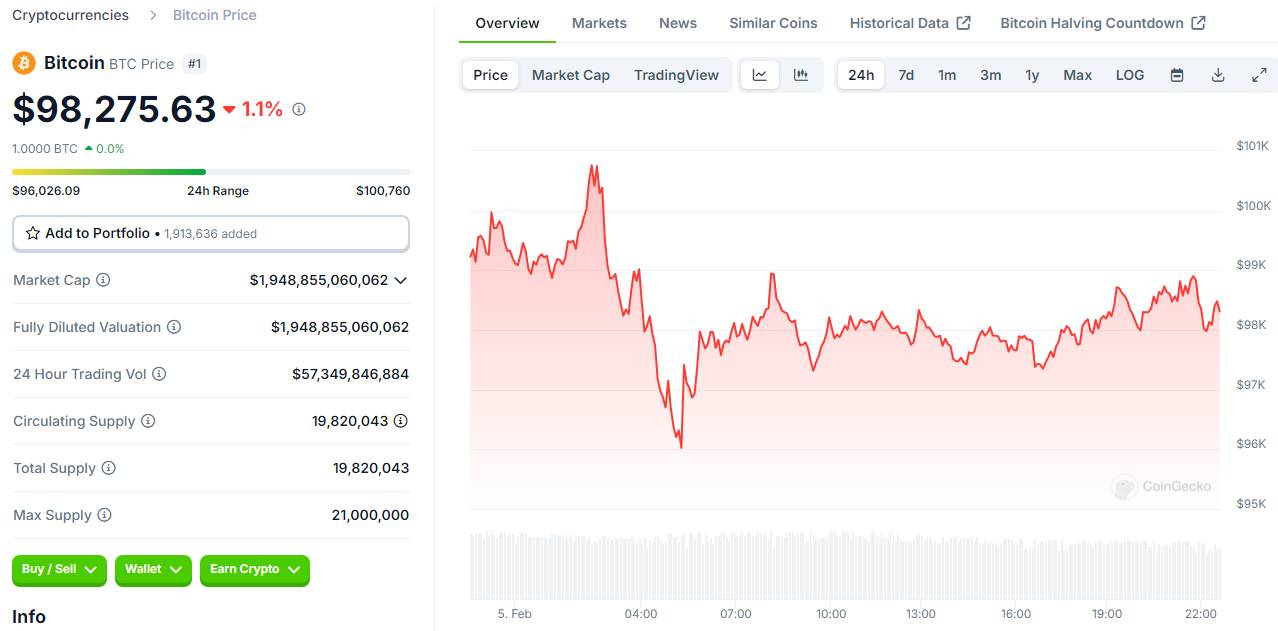Image resolution: width=1278 pixels, height=631 pixels.
Task: Switch to candlestick chart view icon
Action: coord(801,75)
